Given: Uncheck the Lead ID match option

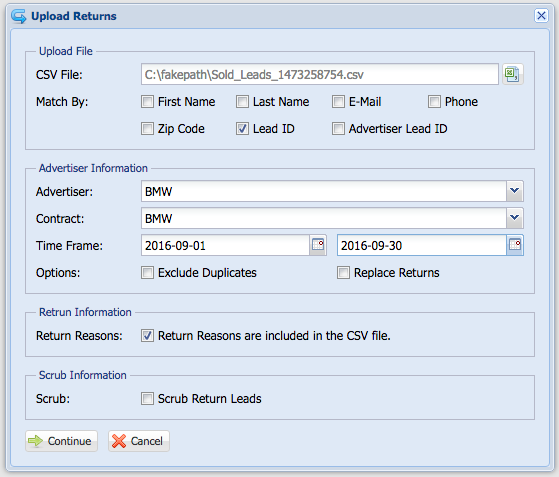Looking at the screenshot, I should pyautogui.click(x=242, y=128).
